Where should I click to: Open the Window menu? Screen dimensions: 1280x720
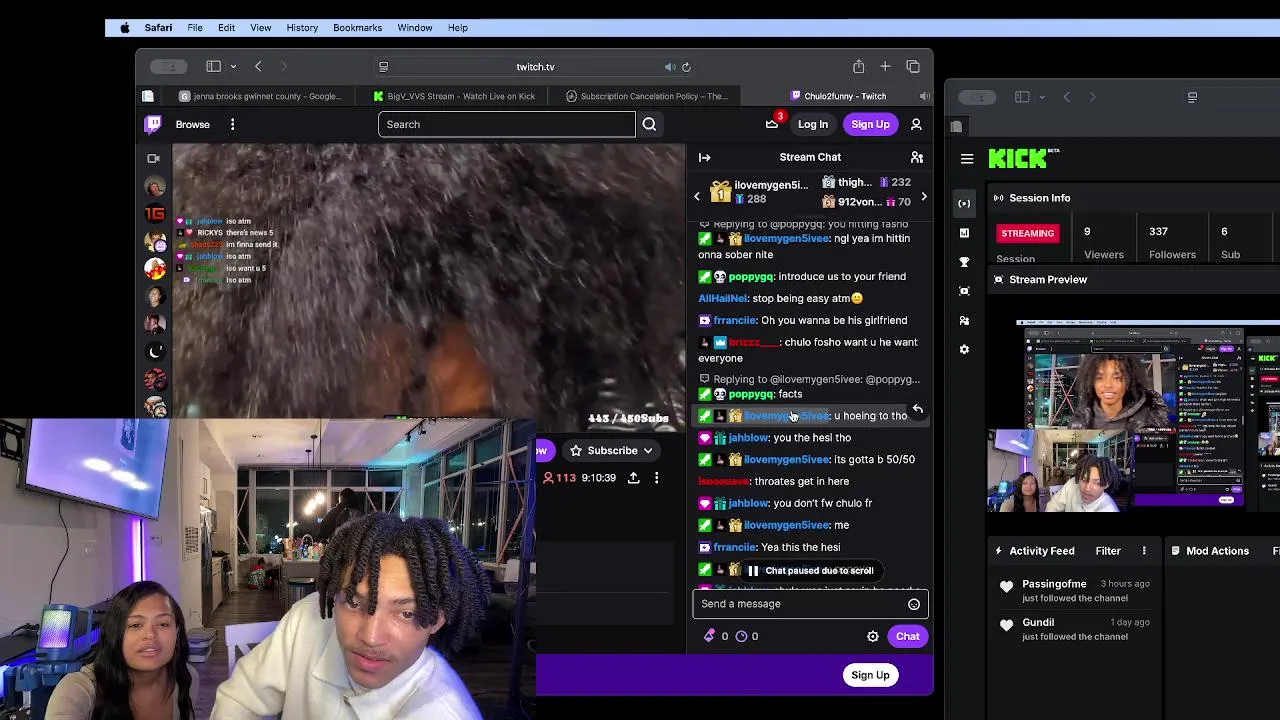414,28
